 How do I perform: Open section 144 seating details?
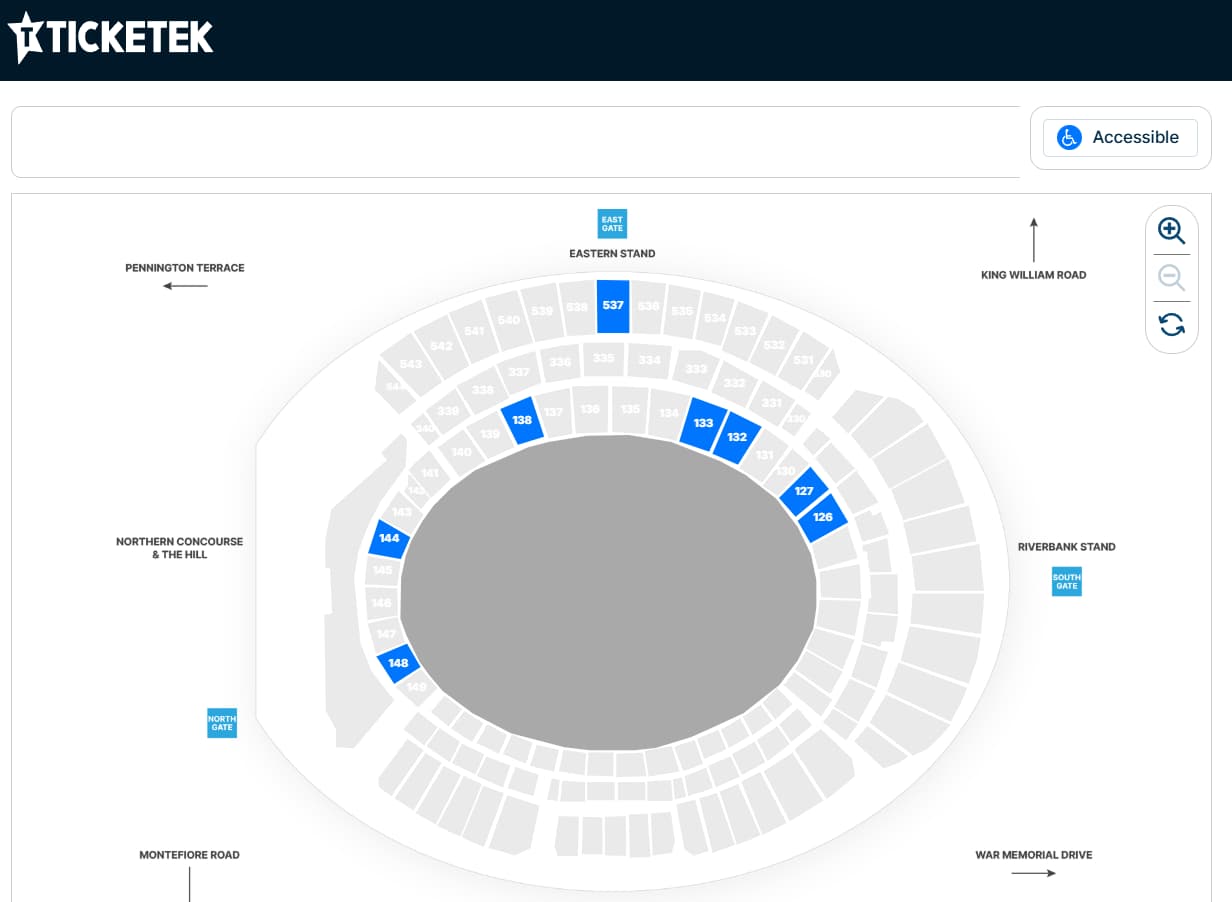pos(387,538)
